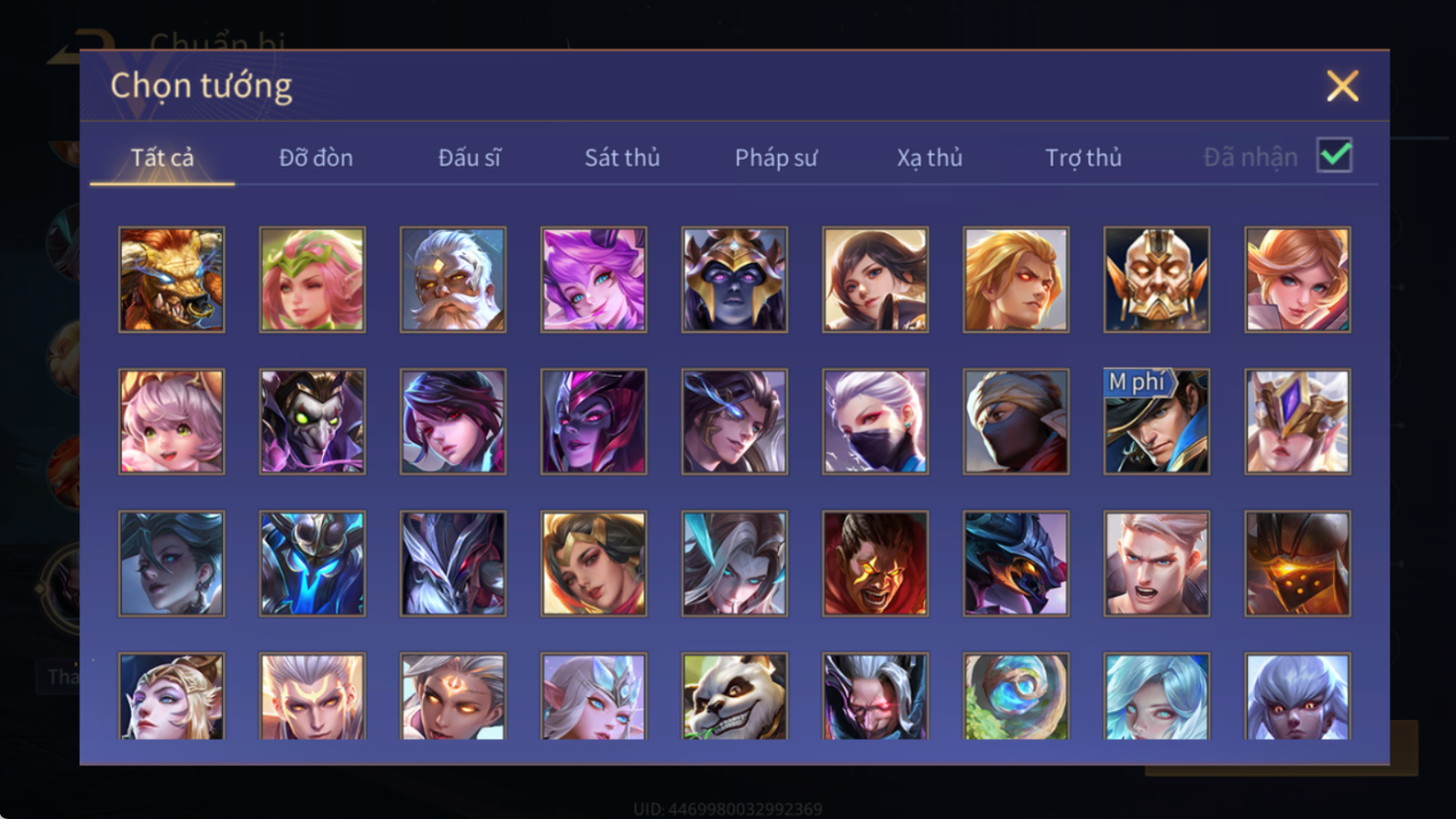Open the 'Đấu sĩ' tab
The width and height of the screenshot is (1456, 819).
470,158
